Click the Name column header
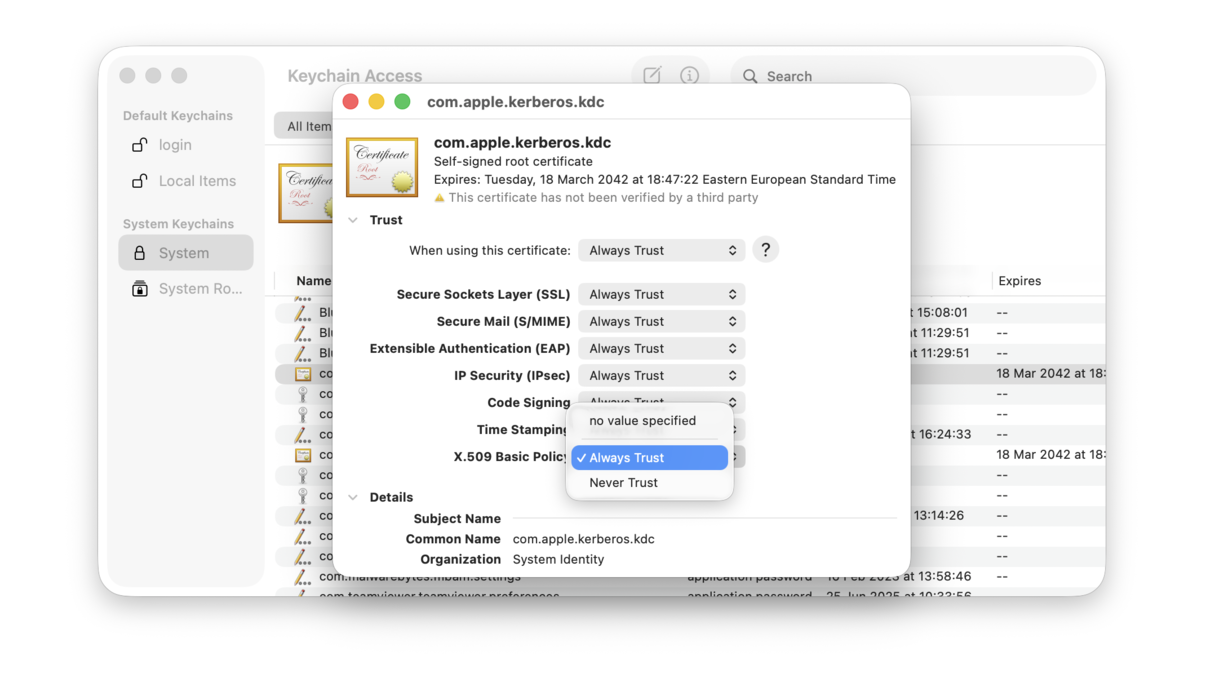 coord(313,281)
